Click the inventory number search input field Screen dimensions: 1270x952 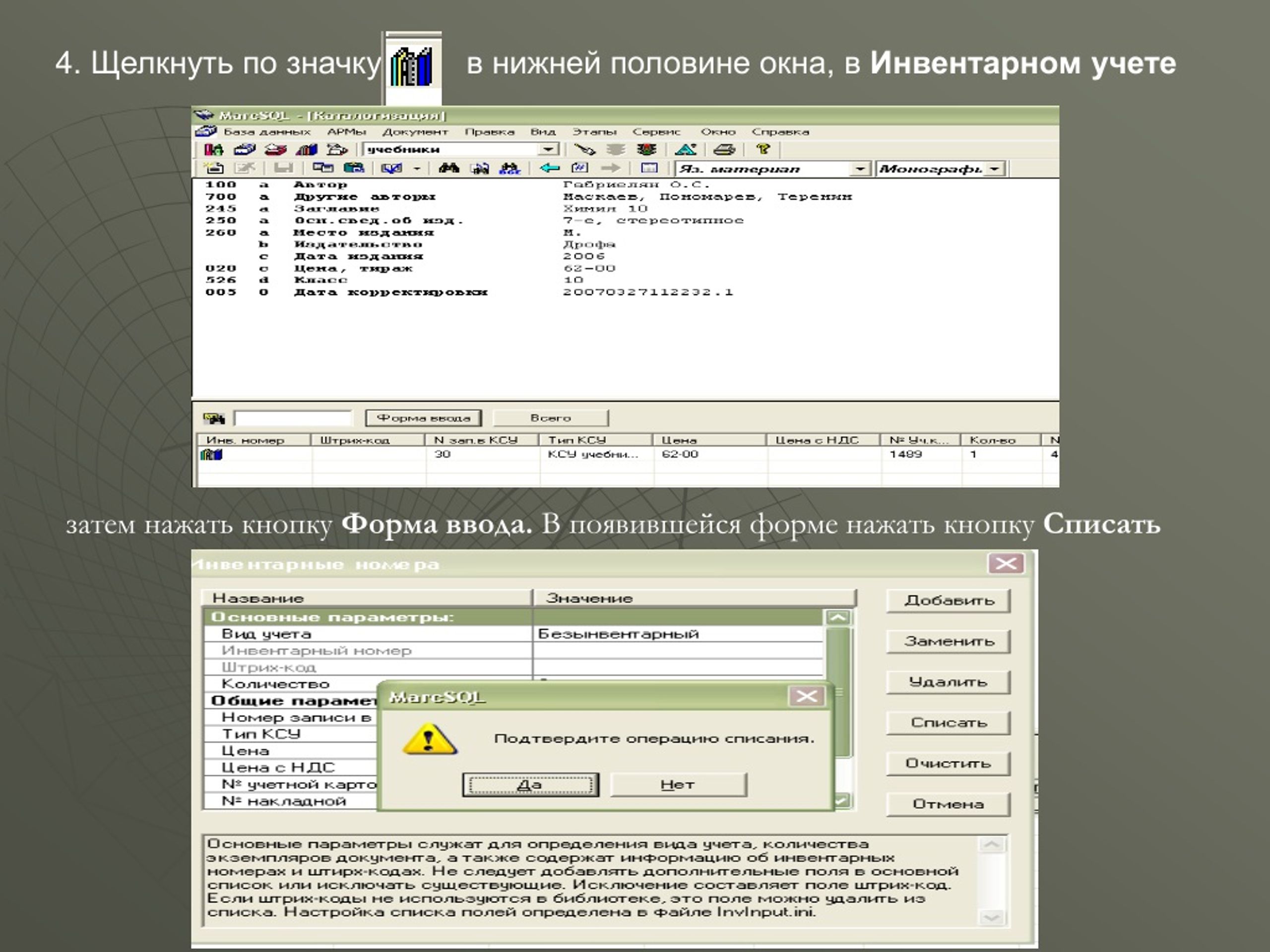(x=293, y=418)
